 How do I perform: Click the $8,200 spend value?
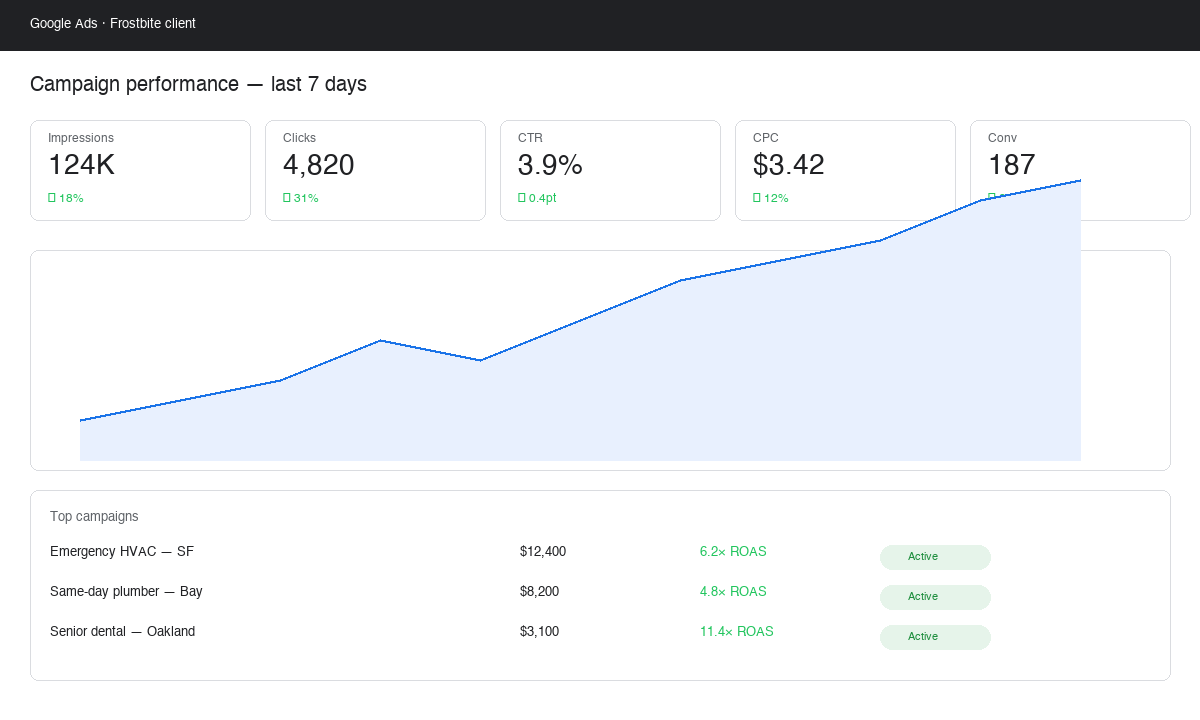point(540,591)
